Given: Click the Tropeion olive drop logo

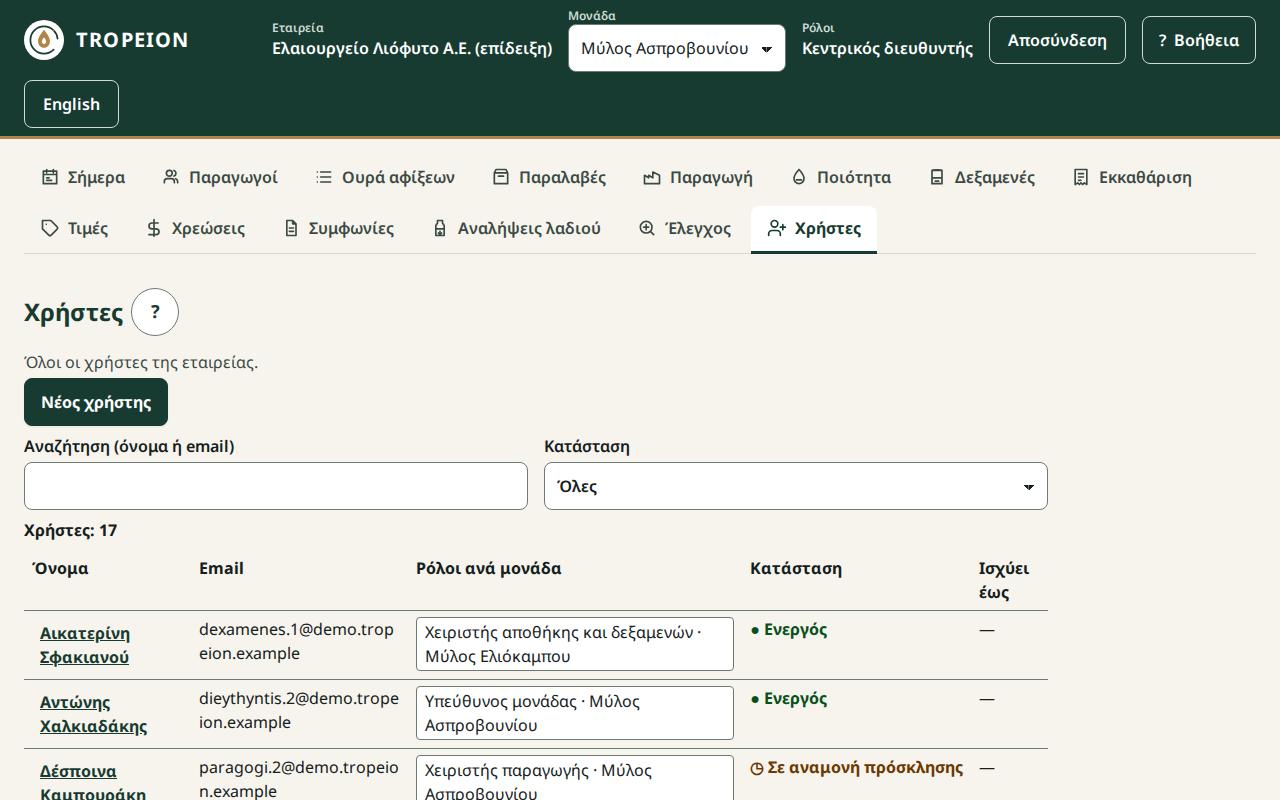Looking at the screenshot, I should 44,40.
